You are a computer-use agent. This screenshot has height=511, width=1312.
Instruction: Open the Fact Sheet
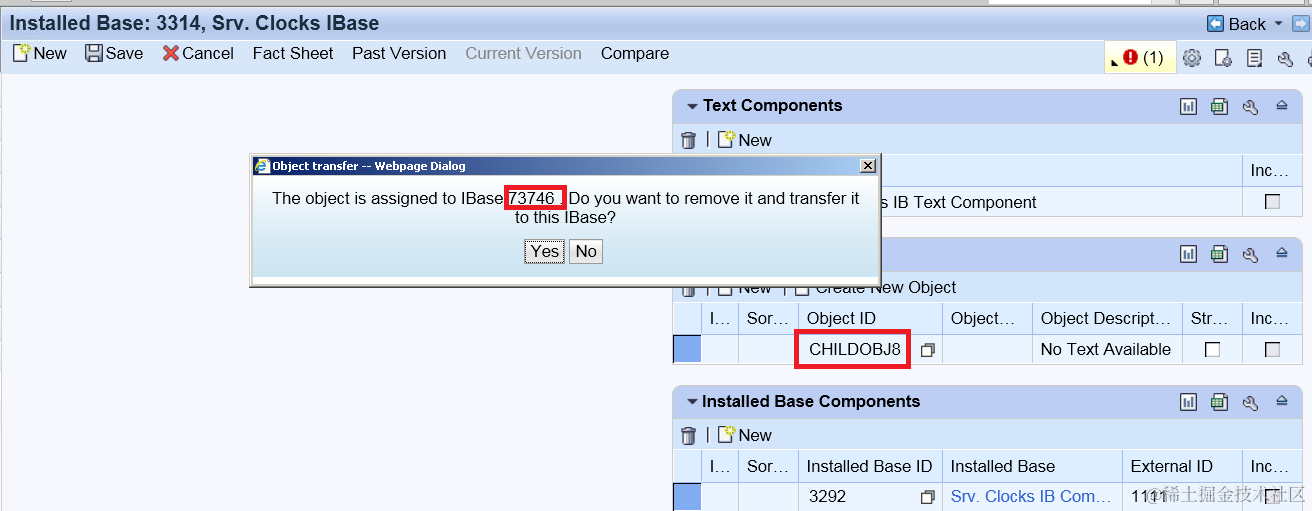pyautogui.click(x=293, y=53)
